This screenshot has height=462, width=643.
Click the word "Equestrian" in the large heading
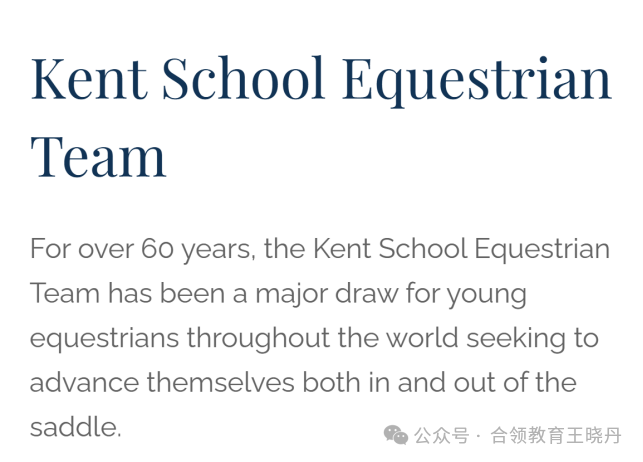[x=477, y=81]
